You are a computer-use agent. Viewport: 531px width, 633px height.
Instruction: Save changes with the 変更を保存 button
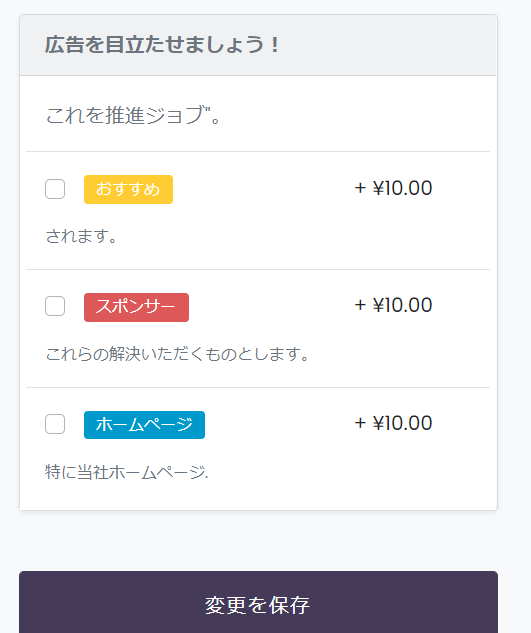coord(258,604)
